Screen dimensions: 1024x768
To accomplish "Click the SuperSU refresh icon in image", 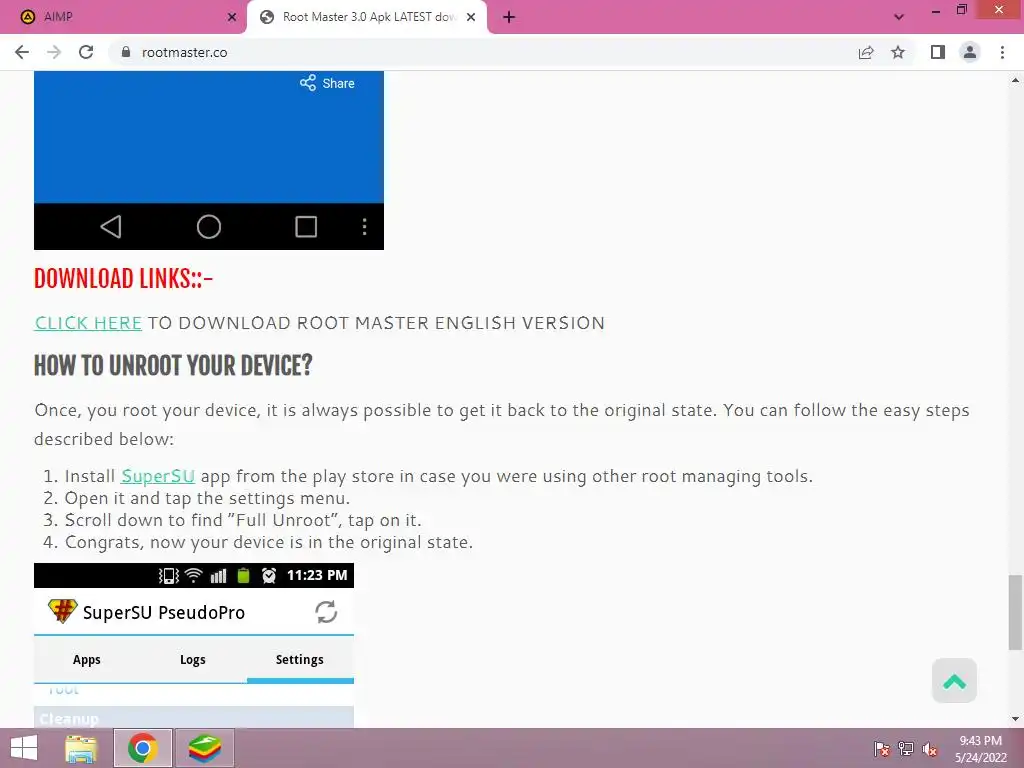I will point(326,612).
